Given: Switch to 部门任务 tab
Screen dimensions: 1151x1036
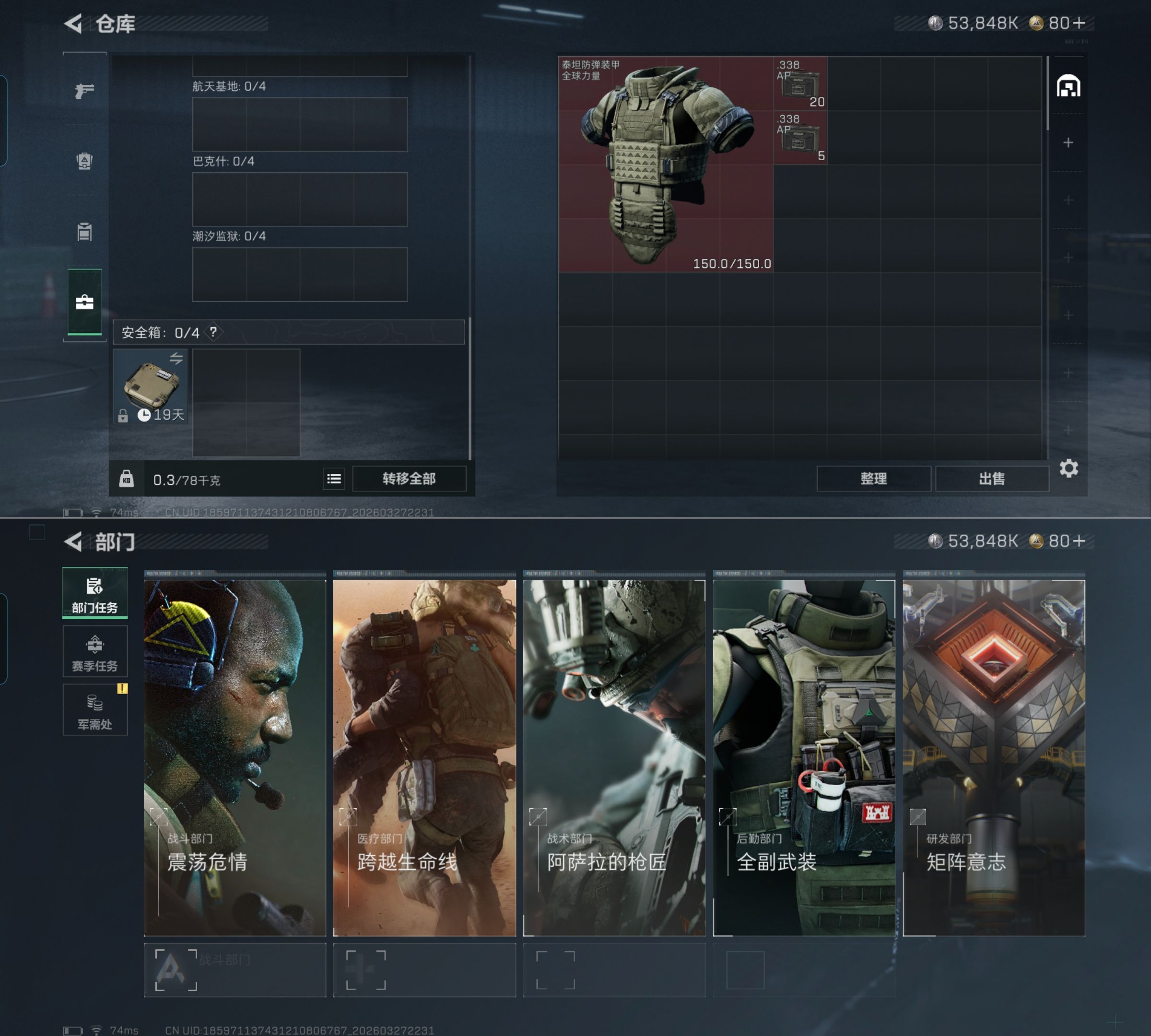Looking at the screenshot, I should (x=94, y=593).
